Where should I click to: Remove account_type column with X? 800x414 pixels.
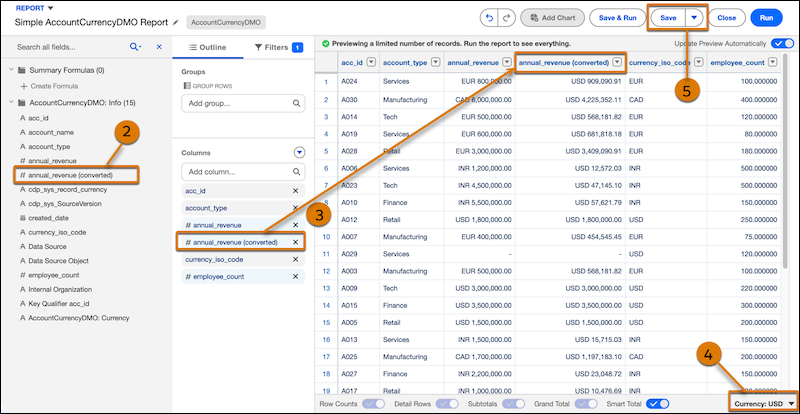[295, 208]
